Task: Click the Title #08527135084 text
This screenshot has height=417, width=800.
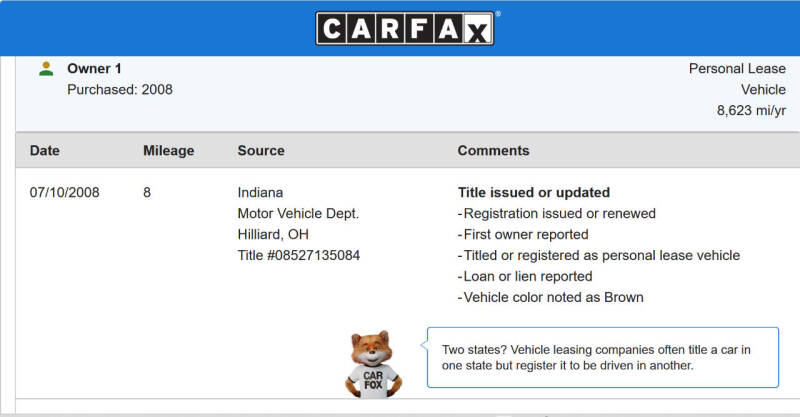Action: coord(298,255)
